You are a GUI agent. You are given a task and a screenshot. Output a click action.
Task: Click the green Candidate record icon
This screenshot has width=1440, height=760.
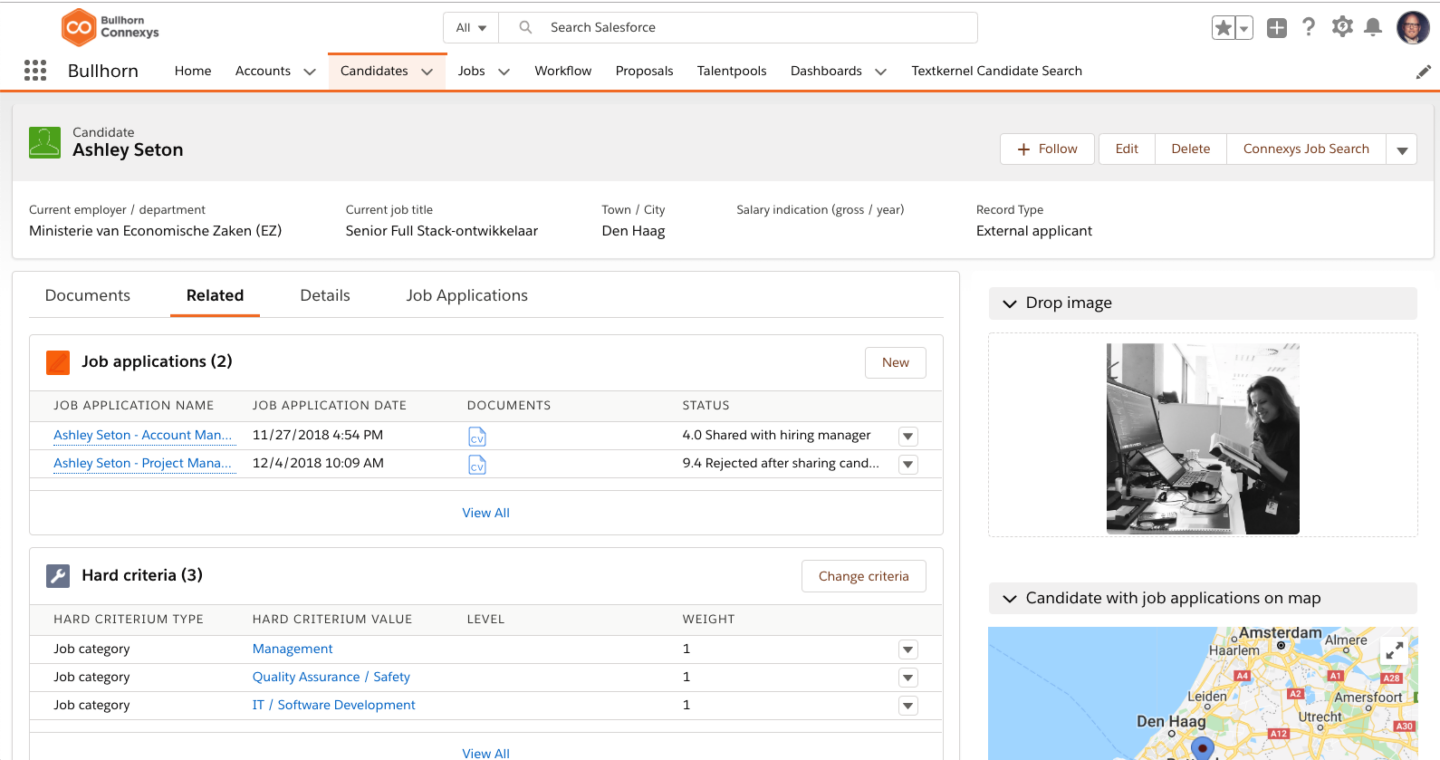click(x=44, y=143)
